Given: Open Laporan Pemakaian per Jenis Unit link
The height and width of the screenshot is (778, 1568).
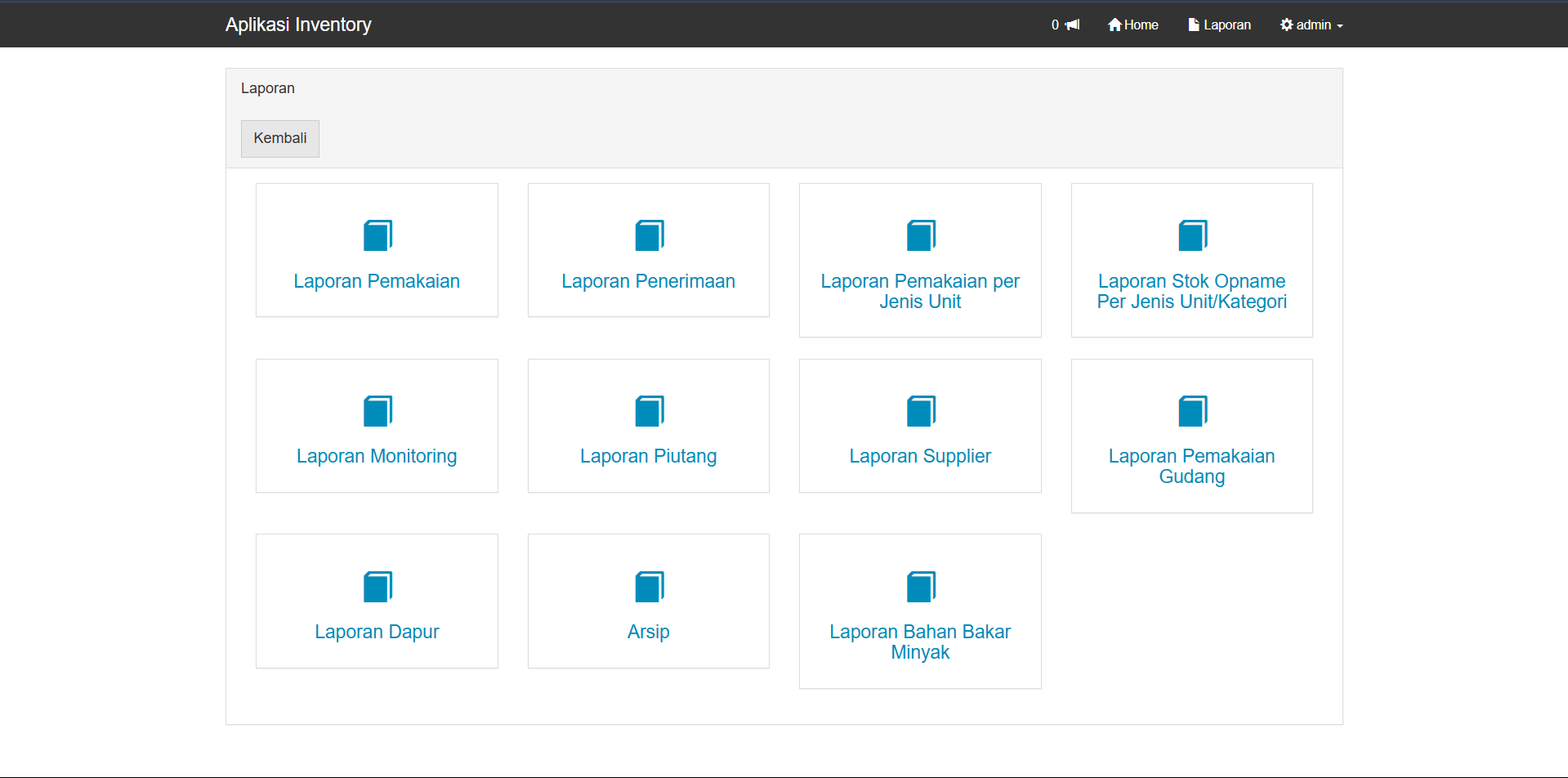Looking at the screenshot, I should (920, 291).
